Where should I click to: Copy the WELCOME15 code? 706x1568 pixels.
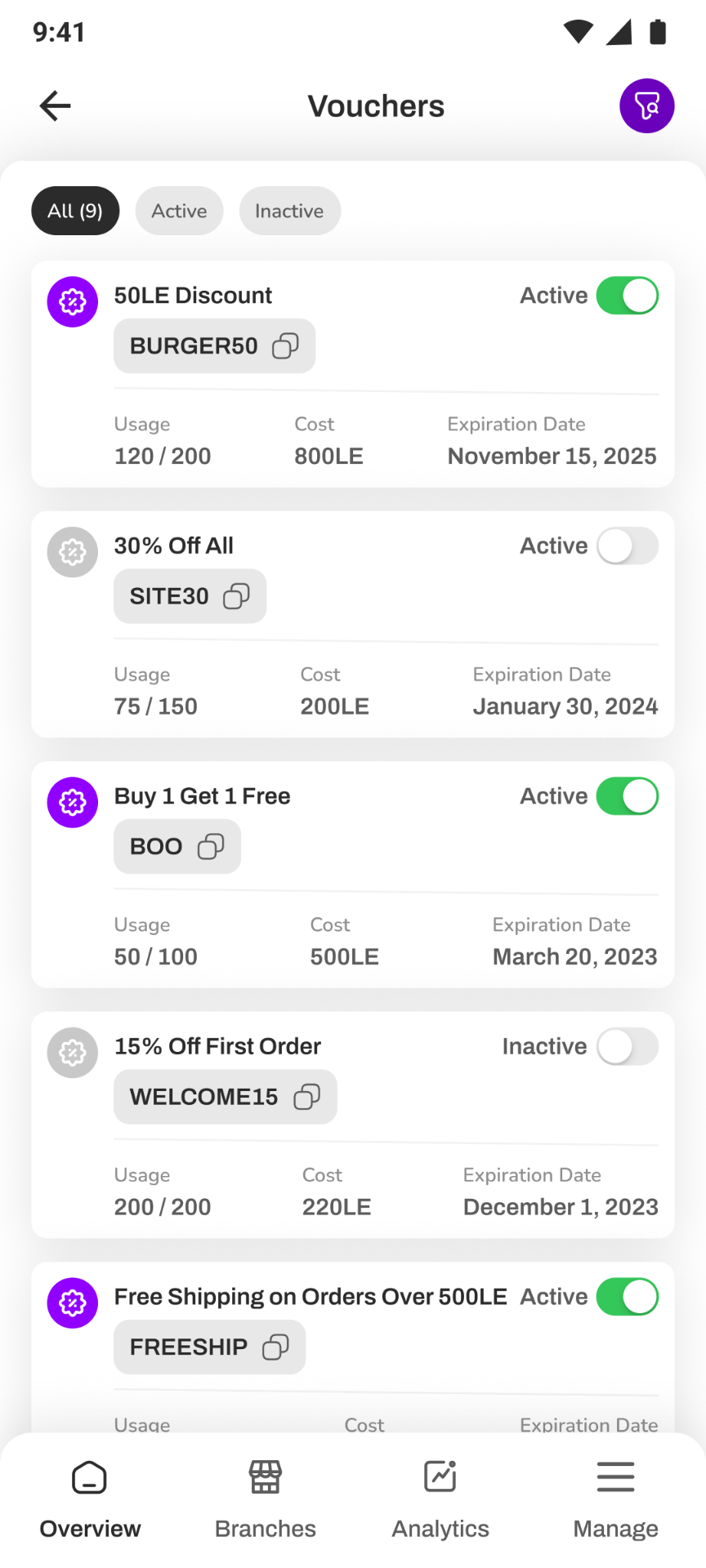tap(306, 1097)
